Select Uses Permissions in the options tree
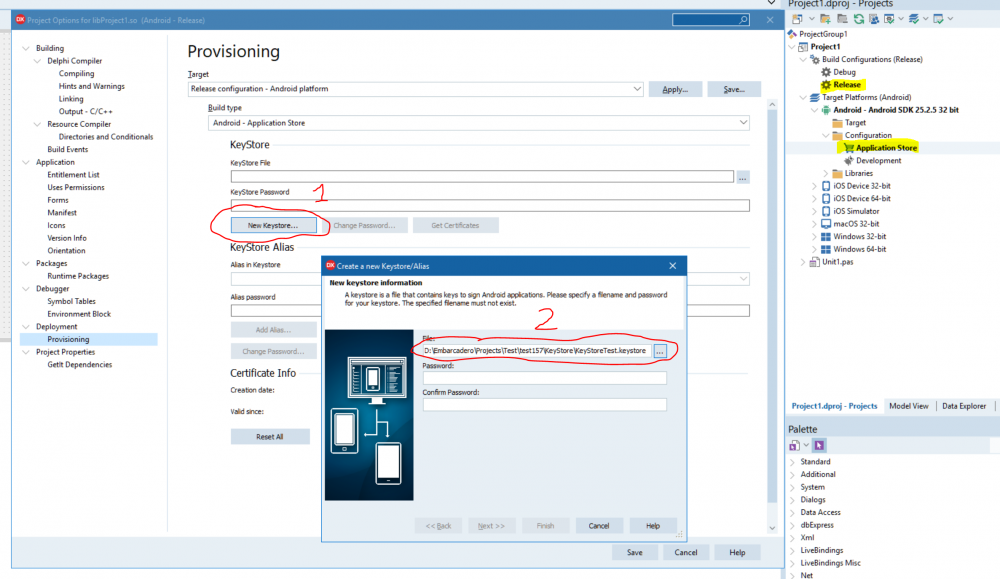This screenshot has height=579, width=1000. click(x=76, y=187)
